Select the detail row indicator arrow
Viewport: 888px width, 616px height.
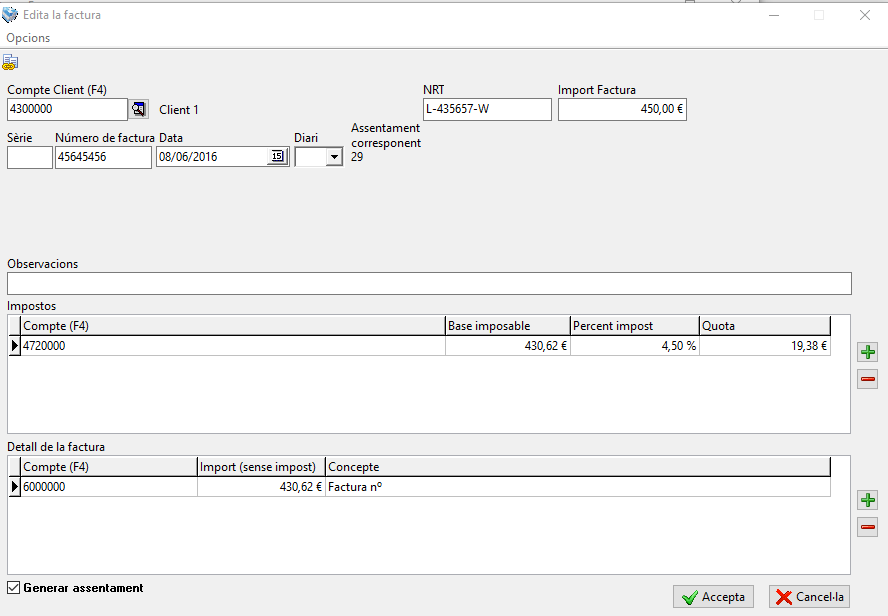pos(15,487)
